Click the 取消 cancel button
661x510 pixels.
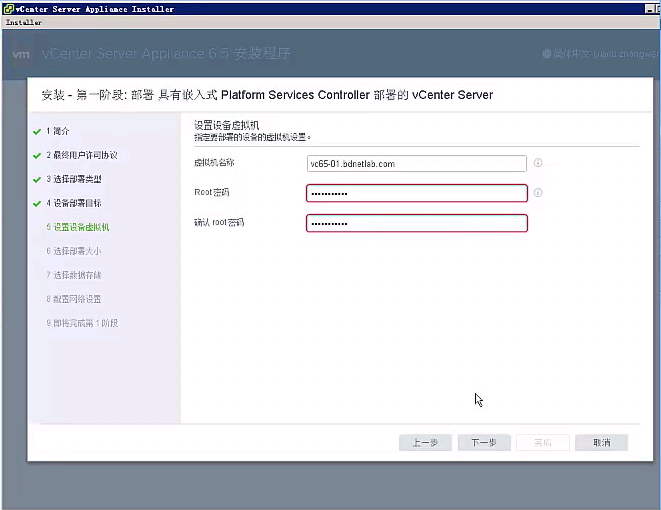tap(602, 443)
